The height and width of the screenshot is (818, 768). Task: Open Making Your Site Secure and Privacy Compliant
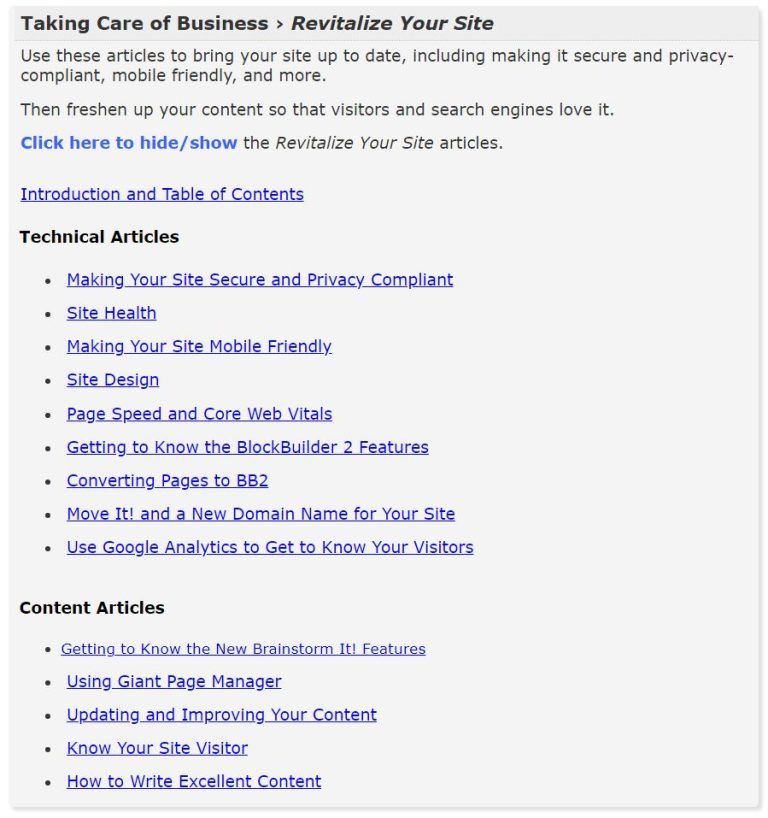(x=259, y=280)
